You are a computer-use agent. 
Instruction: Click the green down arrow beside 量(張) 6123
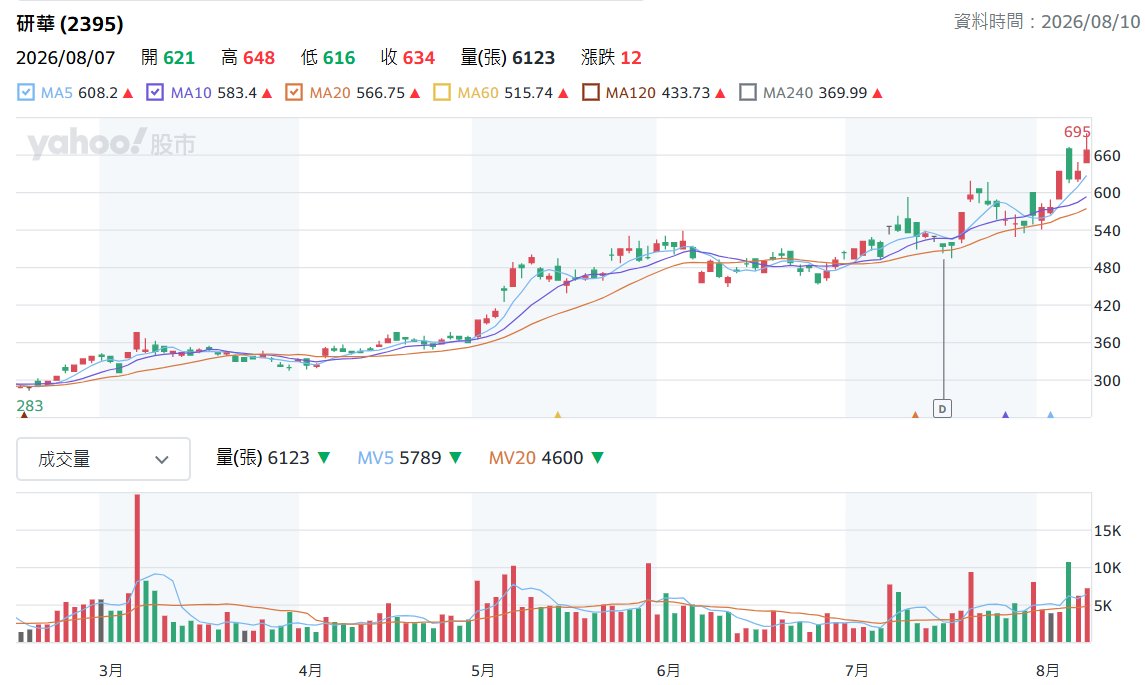(324, 458)
